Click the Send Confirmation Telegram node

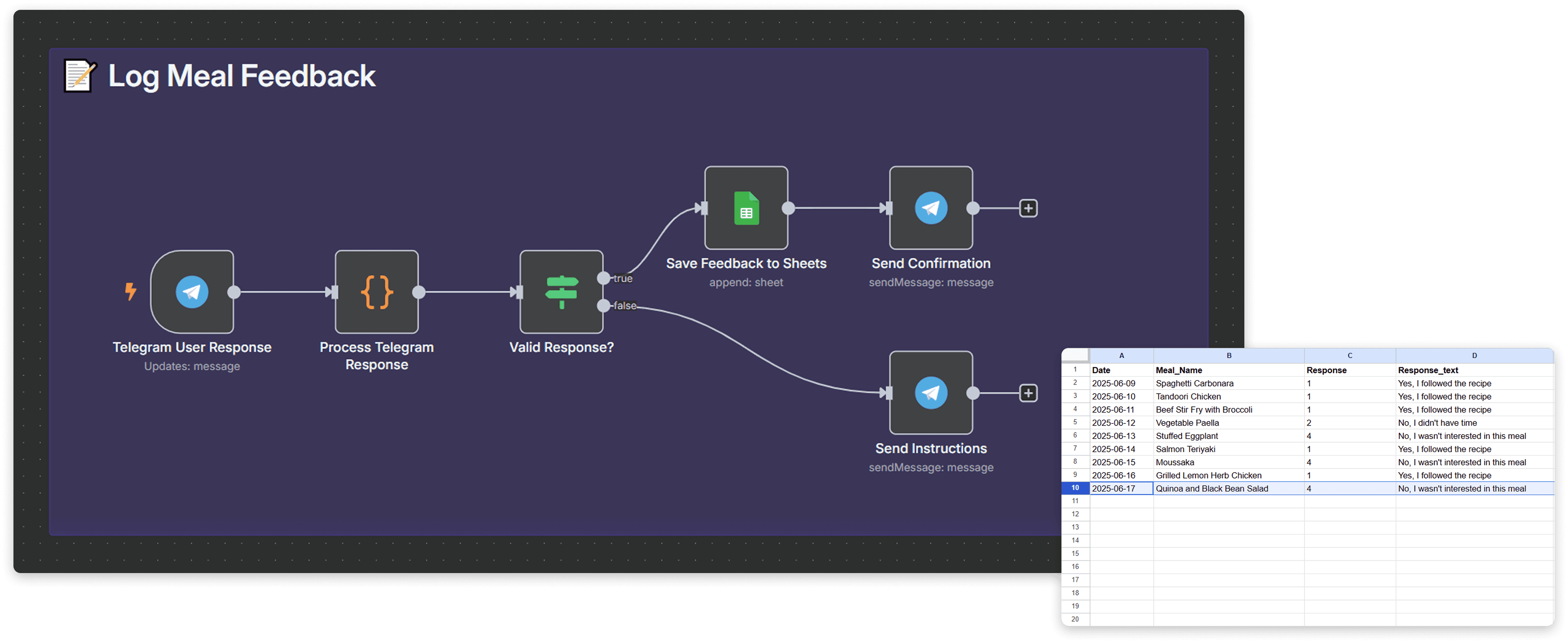[x=931, y=208]
